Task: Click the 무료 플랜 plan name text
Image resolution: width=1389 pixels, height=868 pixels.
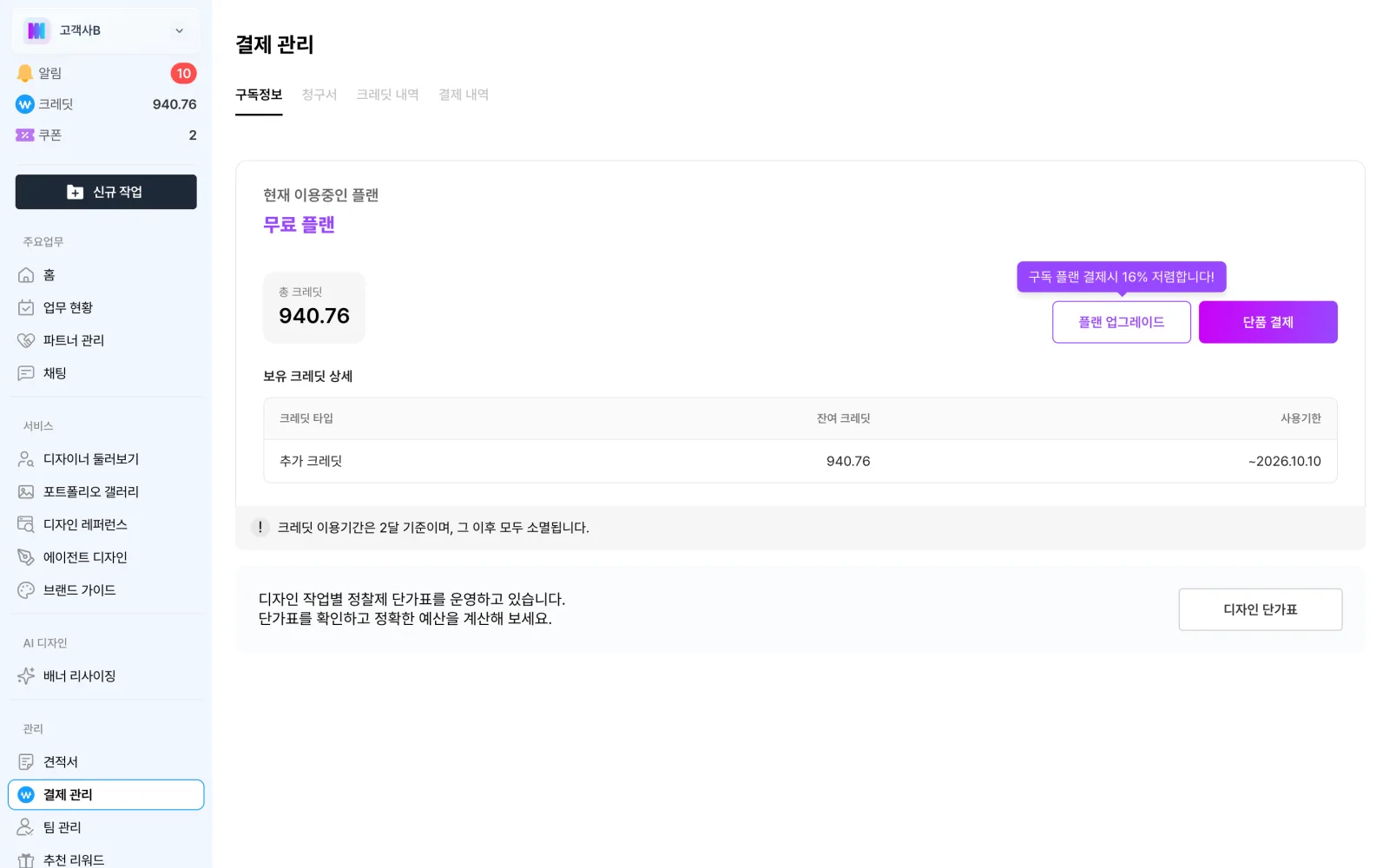Action: coord(300,225)
